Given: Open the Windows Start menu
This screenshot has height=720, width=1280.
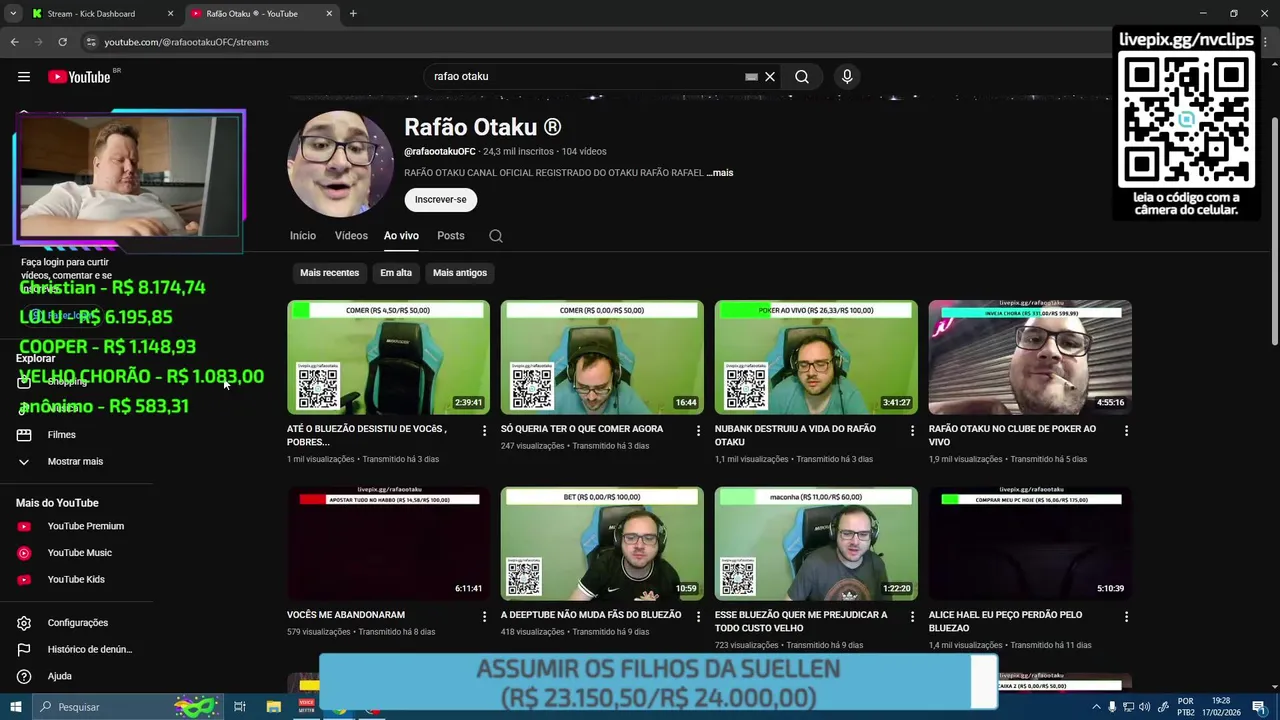Looking at the screenshot, I should (15, 707).
